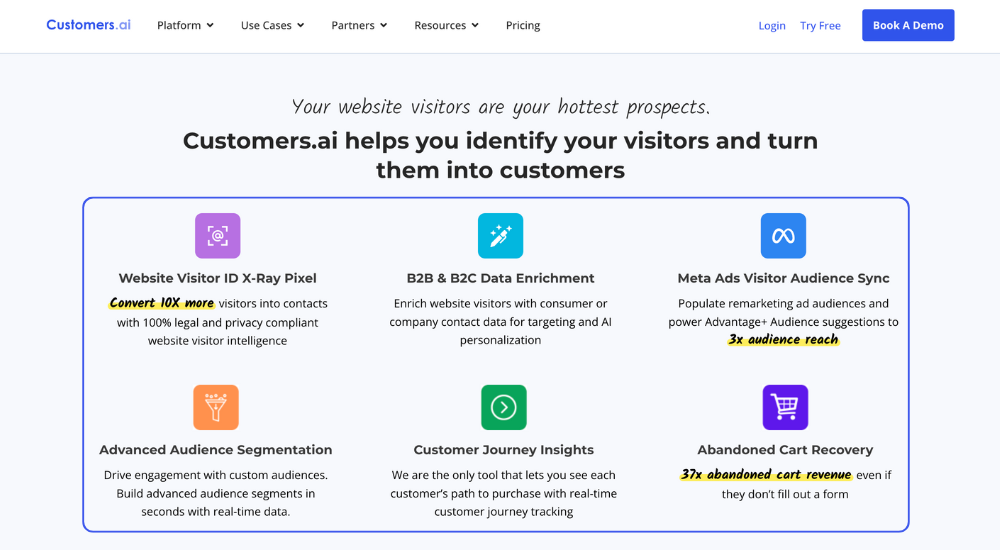Click the Book A Demo button
This screenshot has height=550, width=1000.
(908, 25)
